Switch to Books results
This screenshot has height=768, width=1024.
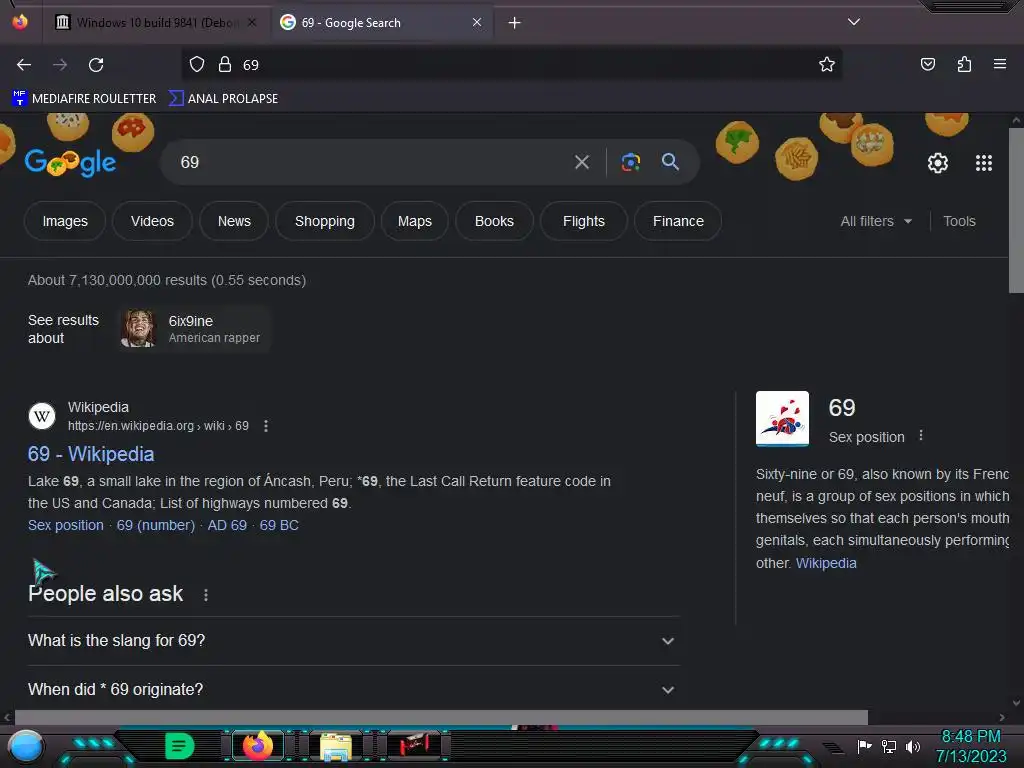(x=494, y=221)
